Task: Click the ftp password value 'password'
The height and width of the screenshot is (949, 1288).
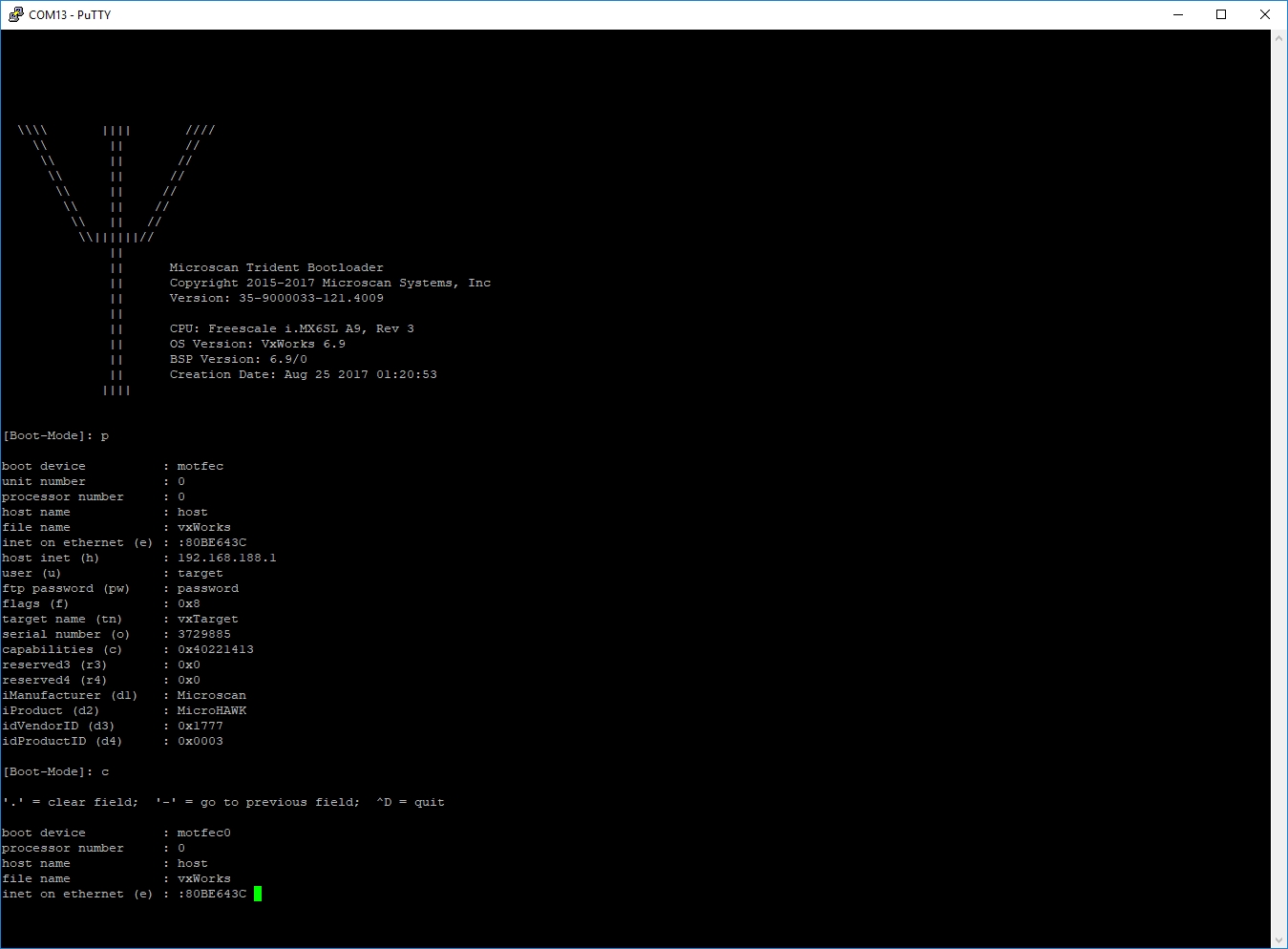Action: point(208,588)
